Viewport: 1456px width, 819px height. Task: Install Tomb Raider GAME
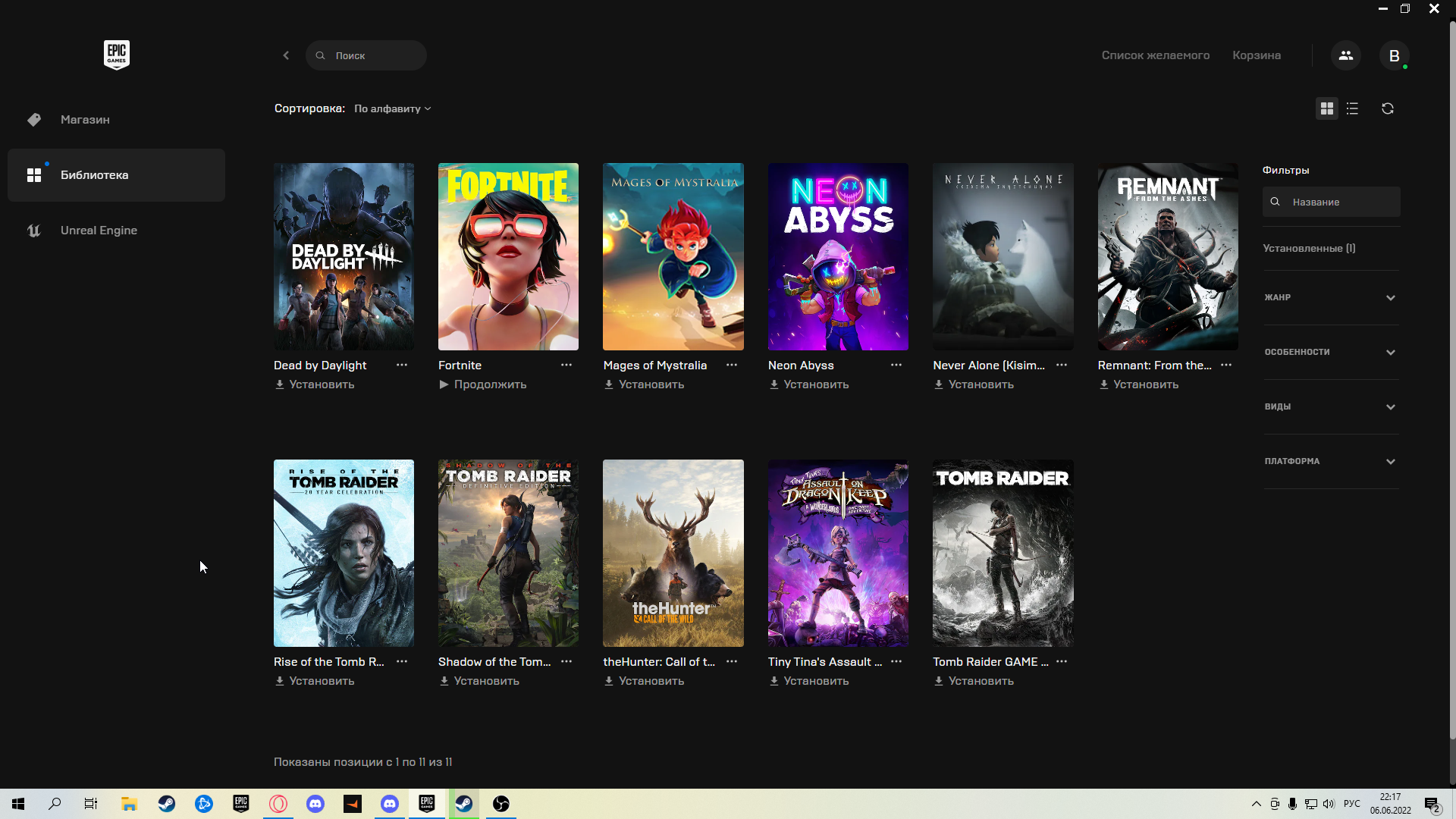click(x=974, y=681)
